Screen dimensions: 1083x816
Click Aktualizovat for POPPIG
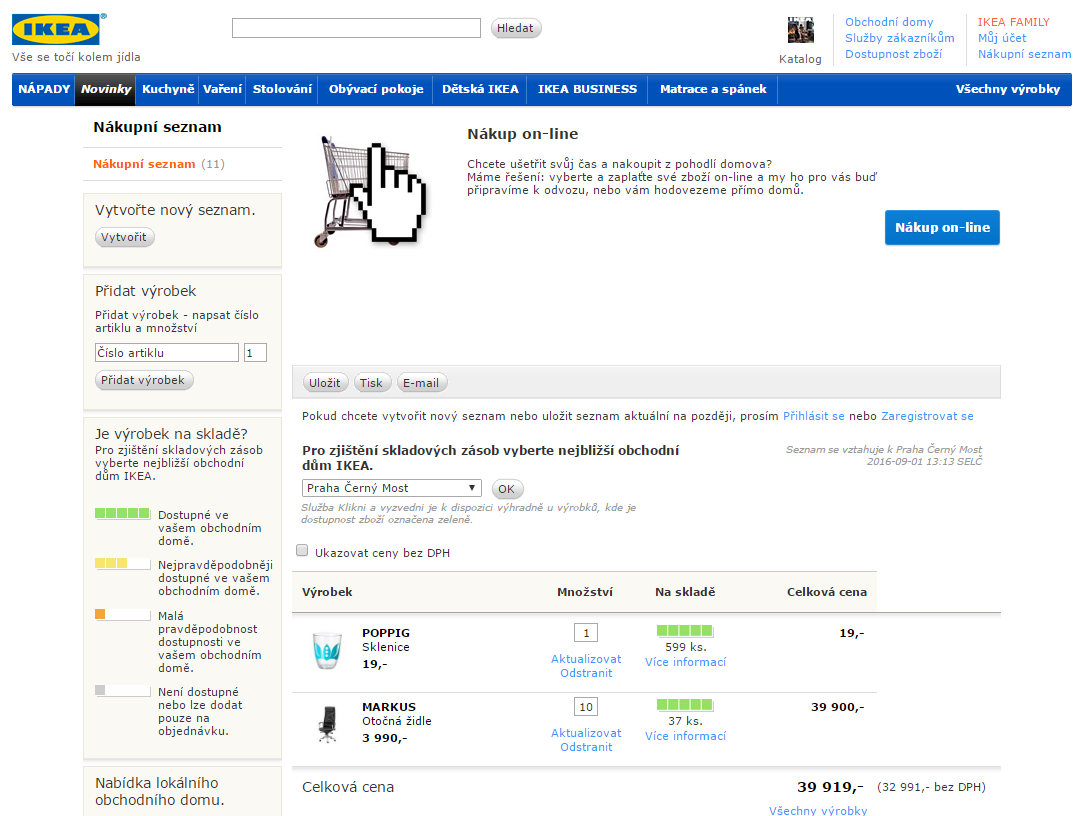[x=586, y=659]
